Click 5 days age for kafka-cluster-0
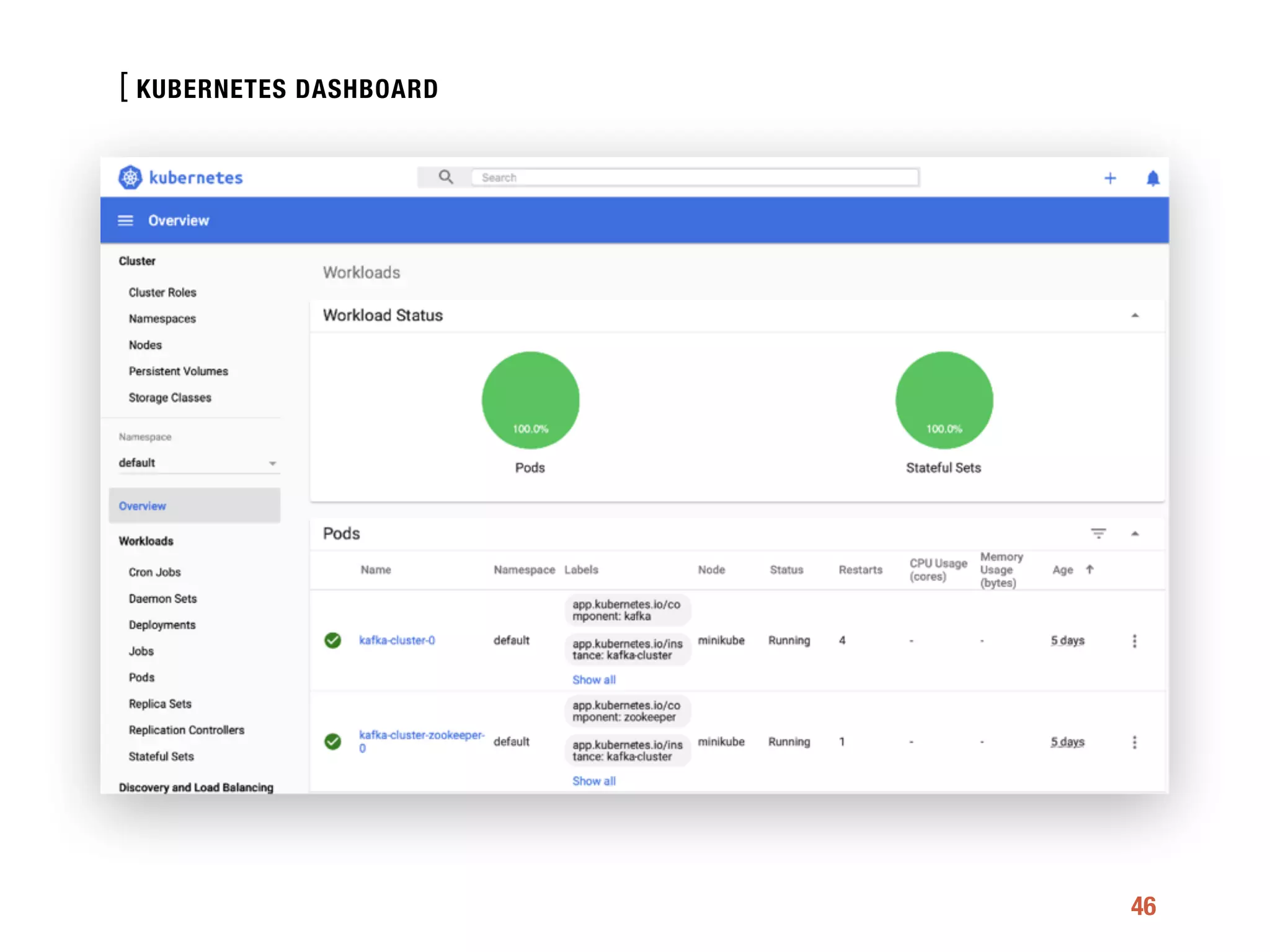 1067,640
